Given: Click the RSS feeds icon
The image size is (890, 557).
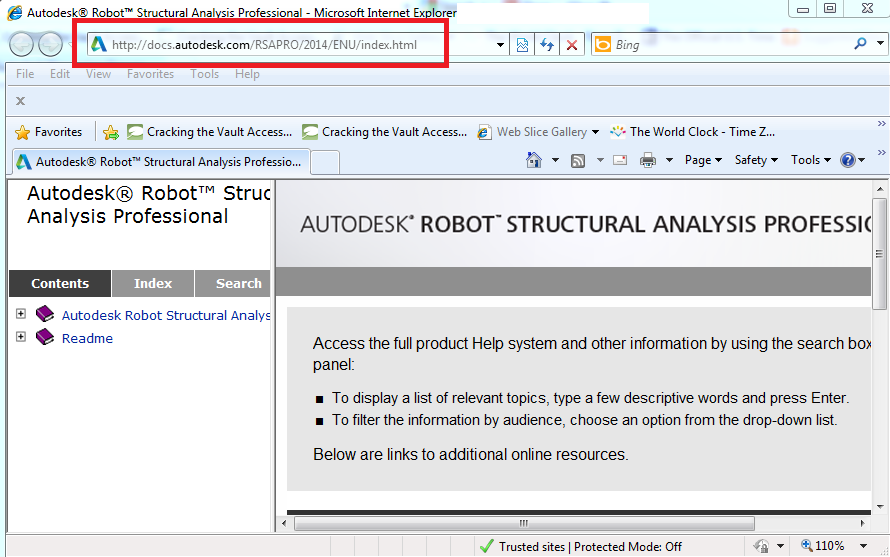Looking at the screenshot, I should (578, 161).
